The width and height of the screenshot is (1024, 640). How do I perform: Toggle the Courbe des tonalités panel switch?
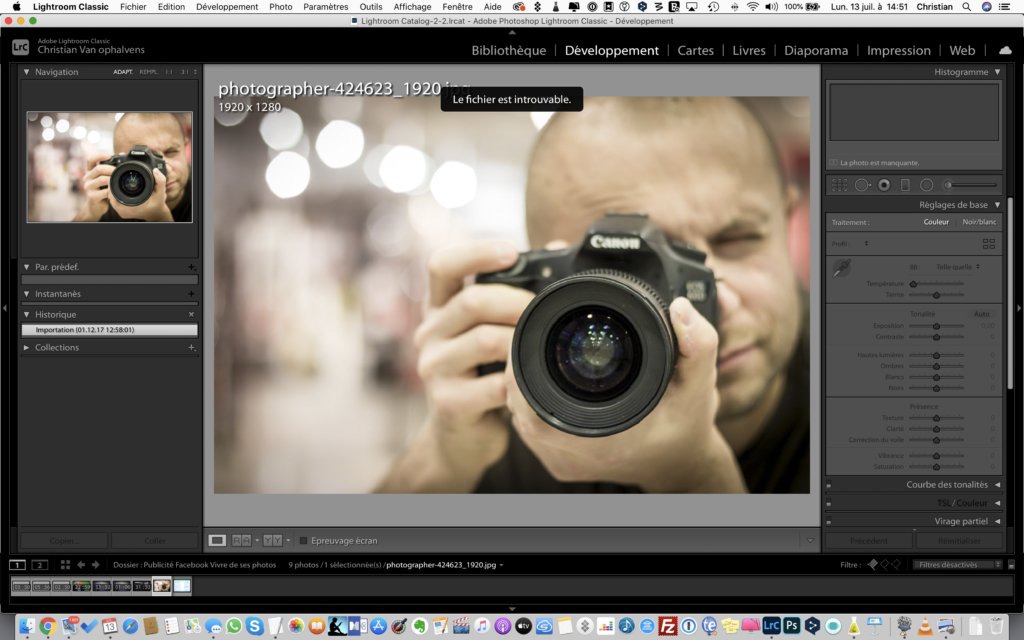(x=829, y=485)
